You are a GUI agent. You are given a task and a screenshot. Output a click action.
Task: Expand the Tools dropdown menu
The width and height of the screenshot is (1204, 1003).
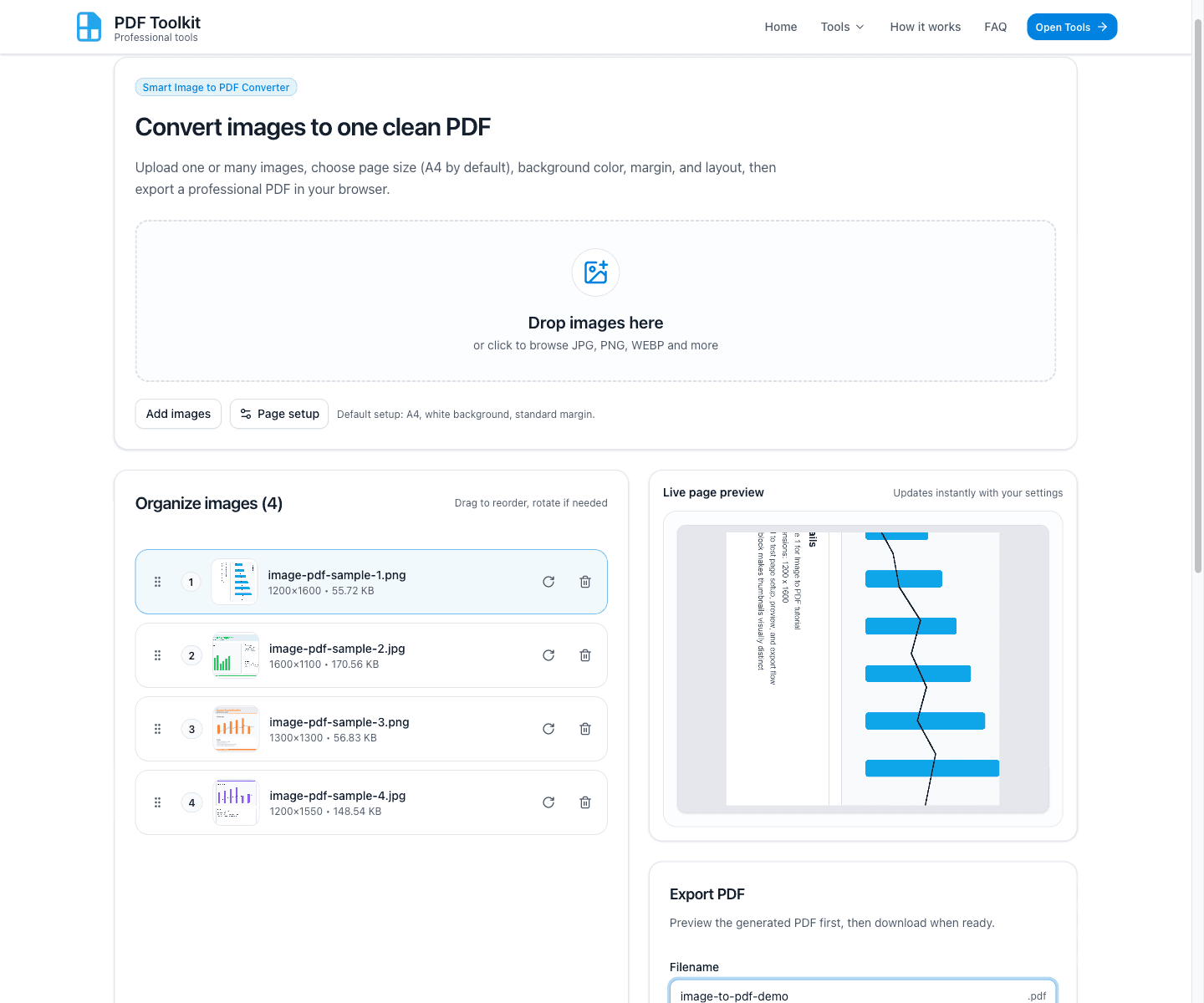[842, 27]
